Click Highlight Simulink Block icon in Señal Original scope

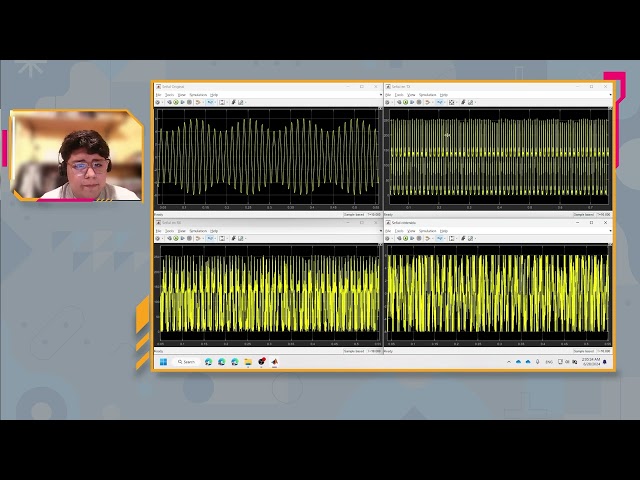click(x=198, y=102)
